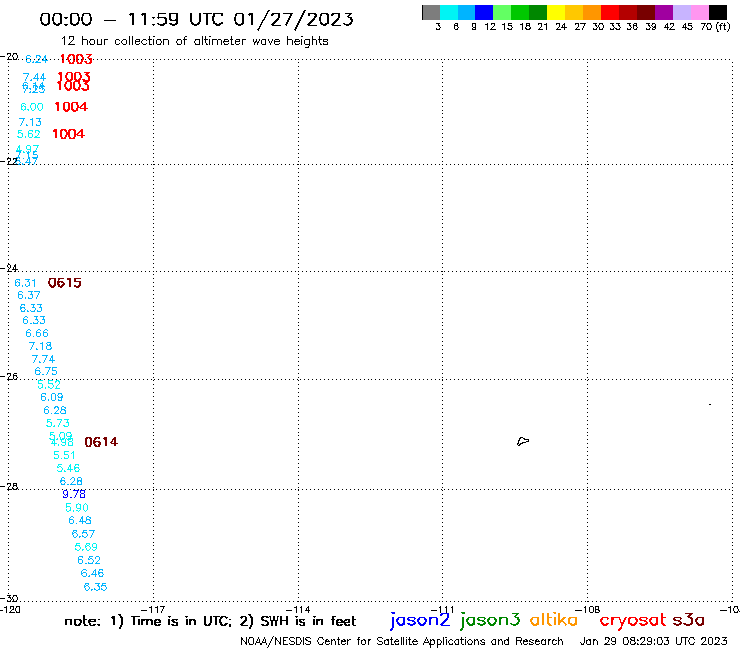This screenshot has width=740, height=650.
Task: Click the wave height value '7.13'
Action: coord(30,122)
